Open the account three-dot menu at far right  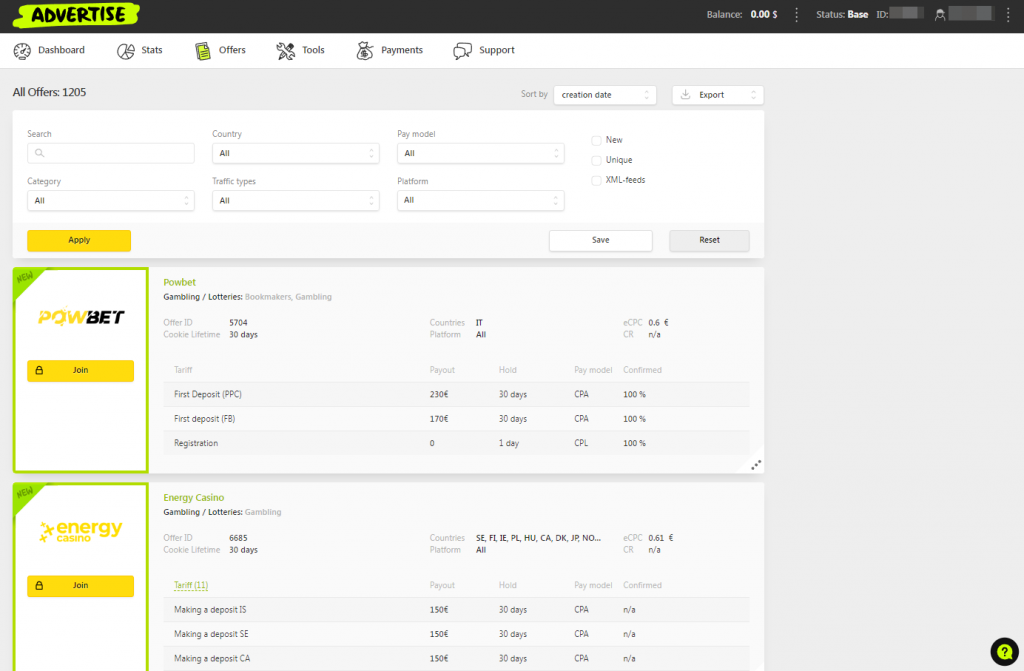pos(1008,14)
